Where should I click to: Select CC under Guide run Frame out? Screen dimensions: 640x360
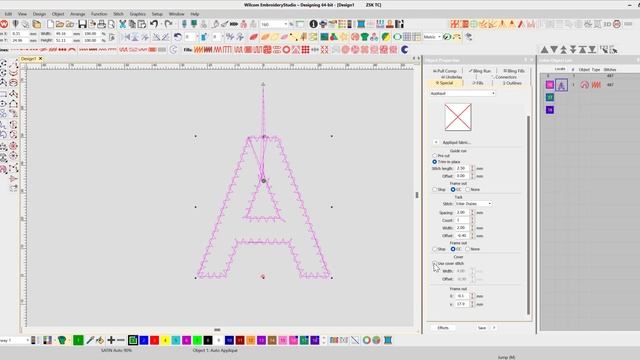[x=453, y=189]
